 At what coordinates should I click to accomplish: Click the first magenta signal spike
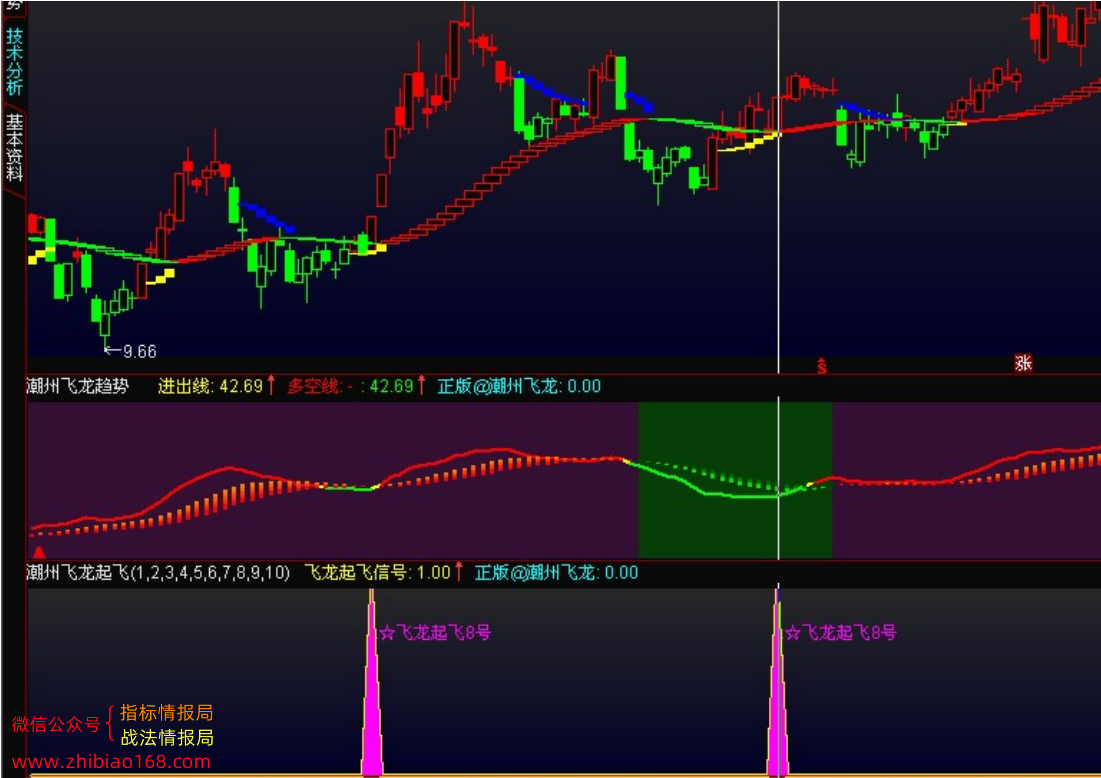point(371,695)
